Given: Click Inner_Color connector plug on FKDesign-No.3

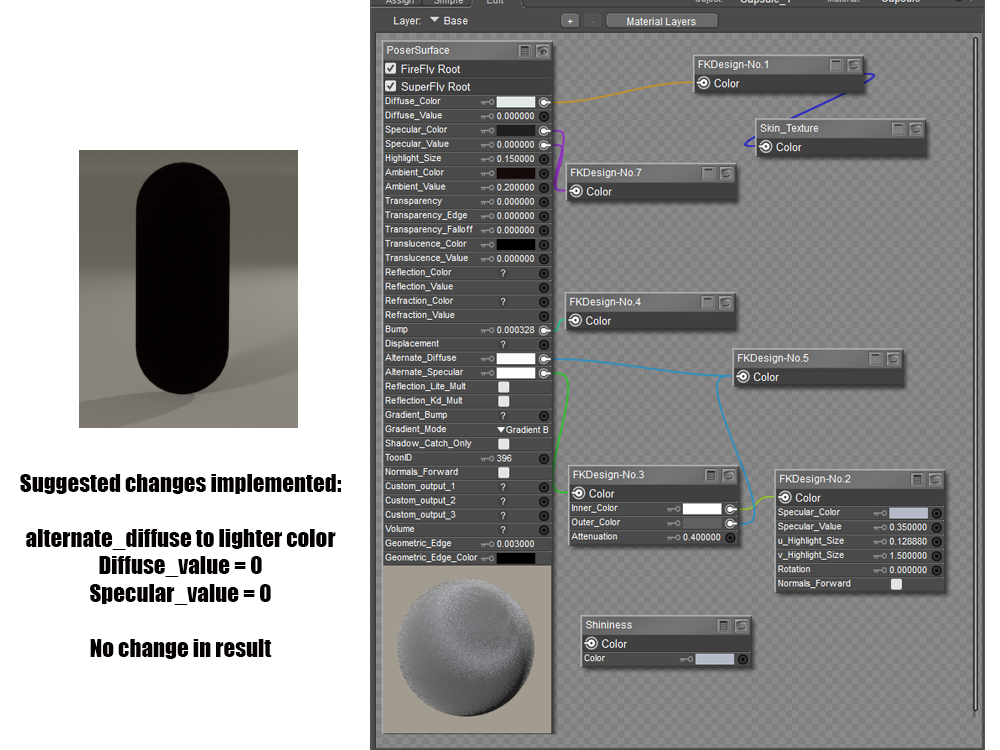Looking at the screenshot, I should 731,509.
